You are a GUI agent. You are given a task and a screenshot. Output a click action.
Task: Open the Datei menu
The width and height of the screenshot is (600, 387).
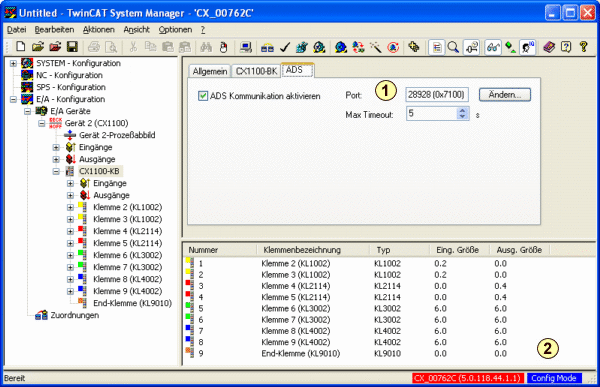point(16,29)
